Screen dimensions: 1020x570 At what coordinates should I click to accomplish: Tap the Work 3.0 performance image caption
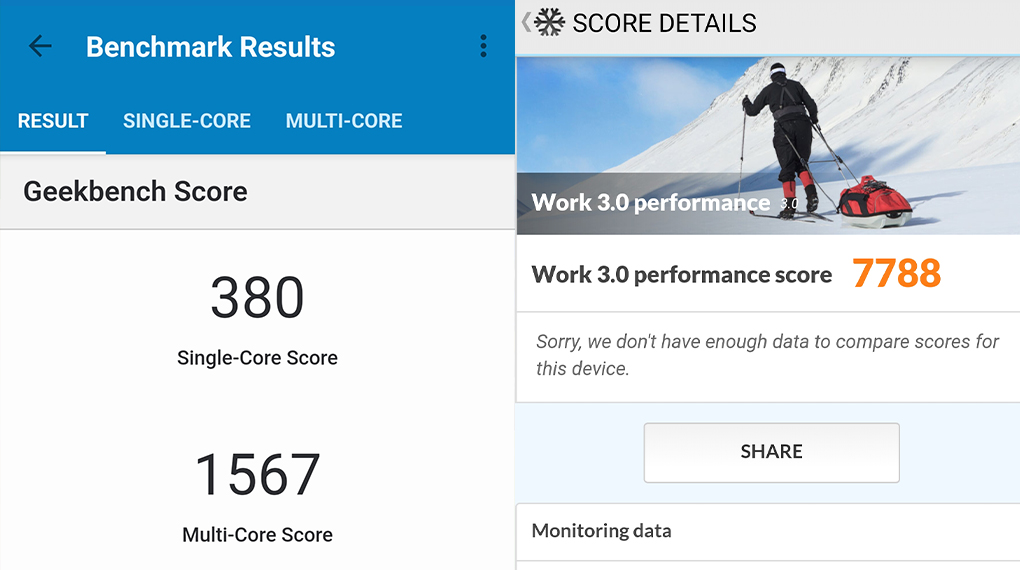click(x=650, y=203)
